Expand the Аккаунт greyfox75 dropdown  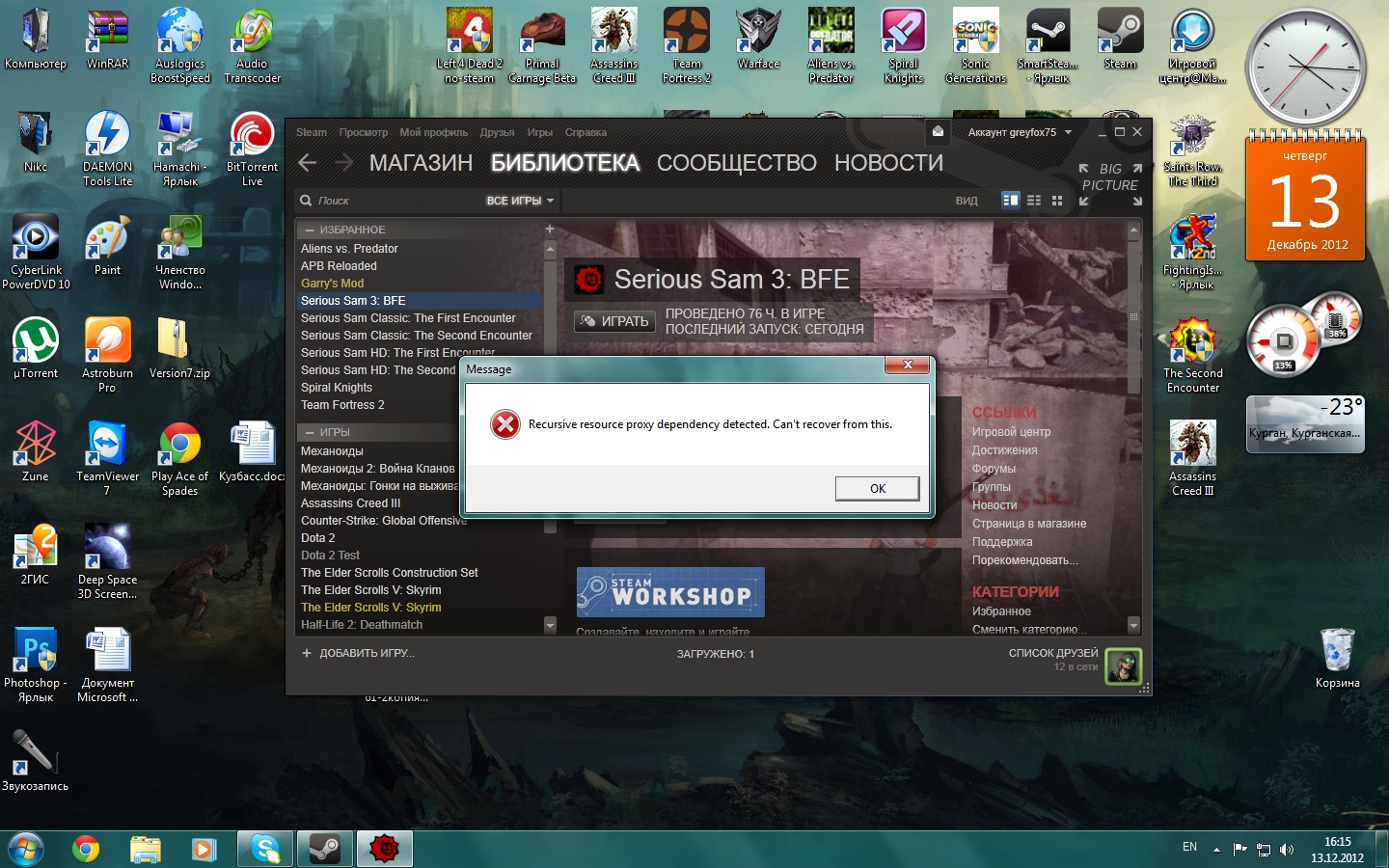pyautogui.click(x=1020, y=132)
